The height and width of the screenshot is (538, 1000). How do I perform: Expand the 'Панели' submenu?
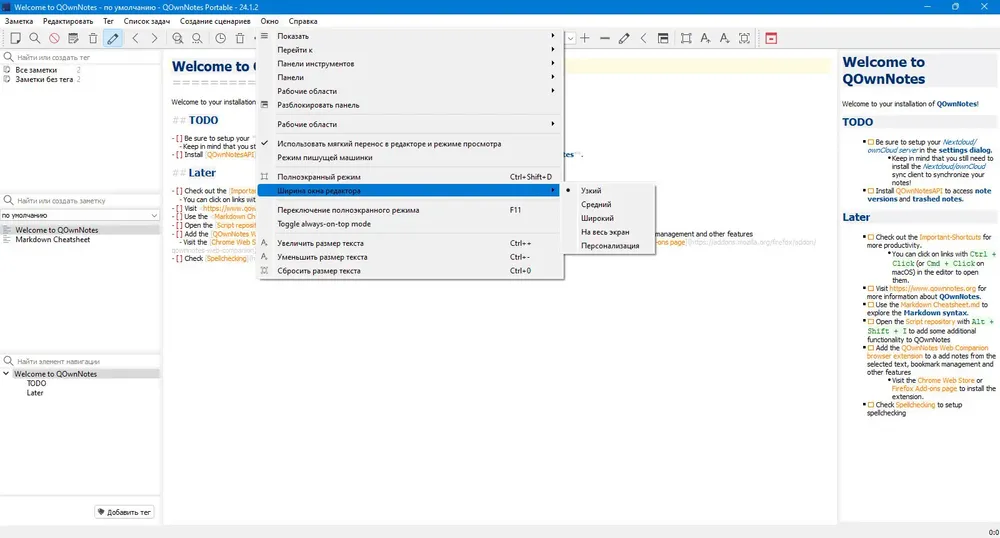pos(408,77)
